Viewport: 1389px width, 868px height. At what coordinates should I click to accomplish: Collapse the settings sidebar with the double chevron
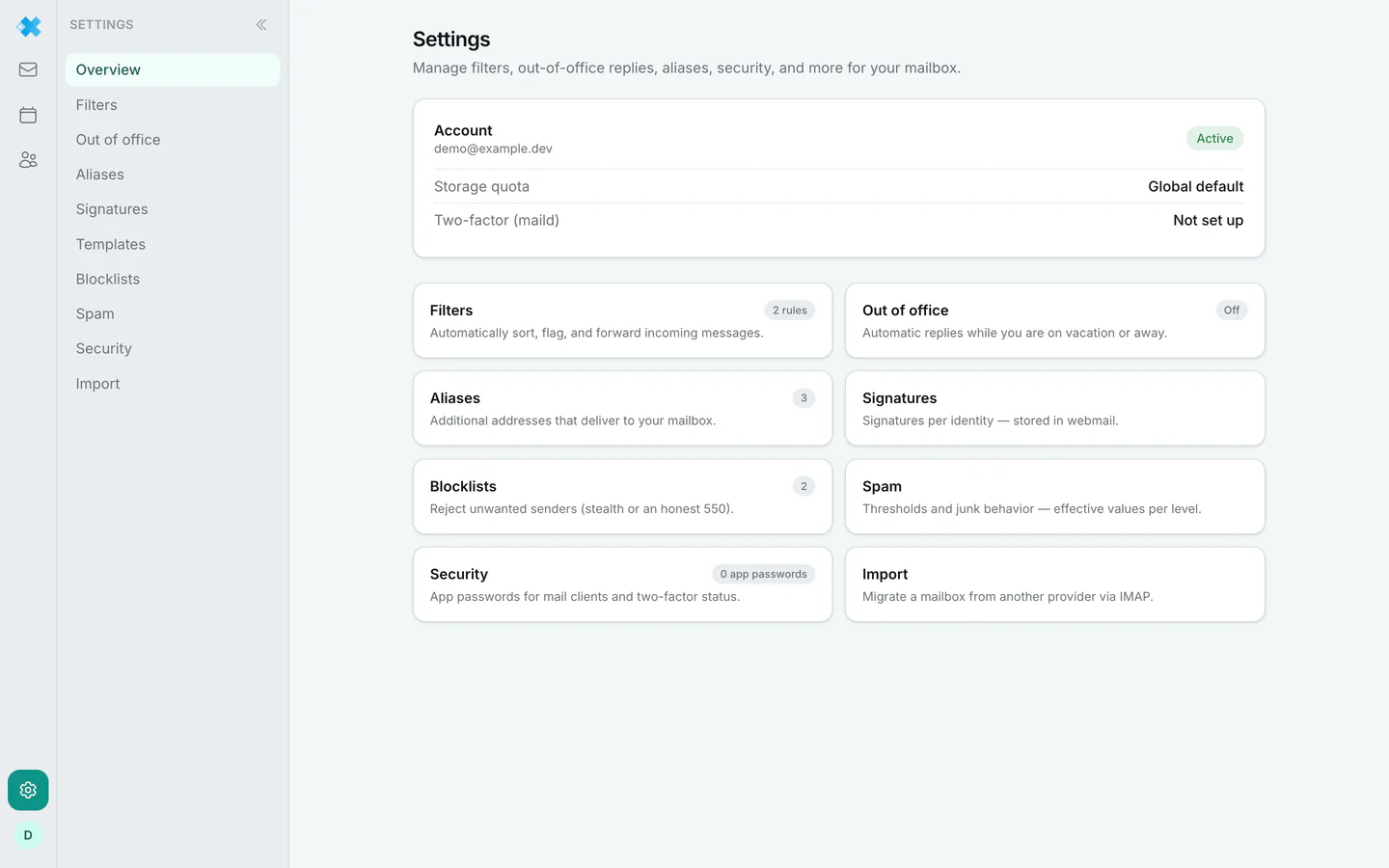coord(261,25)
